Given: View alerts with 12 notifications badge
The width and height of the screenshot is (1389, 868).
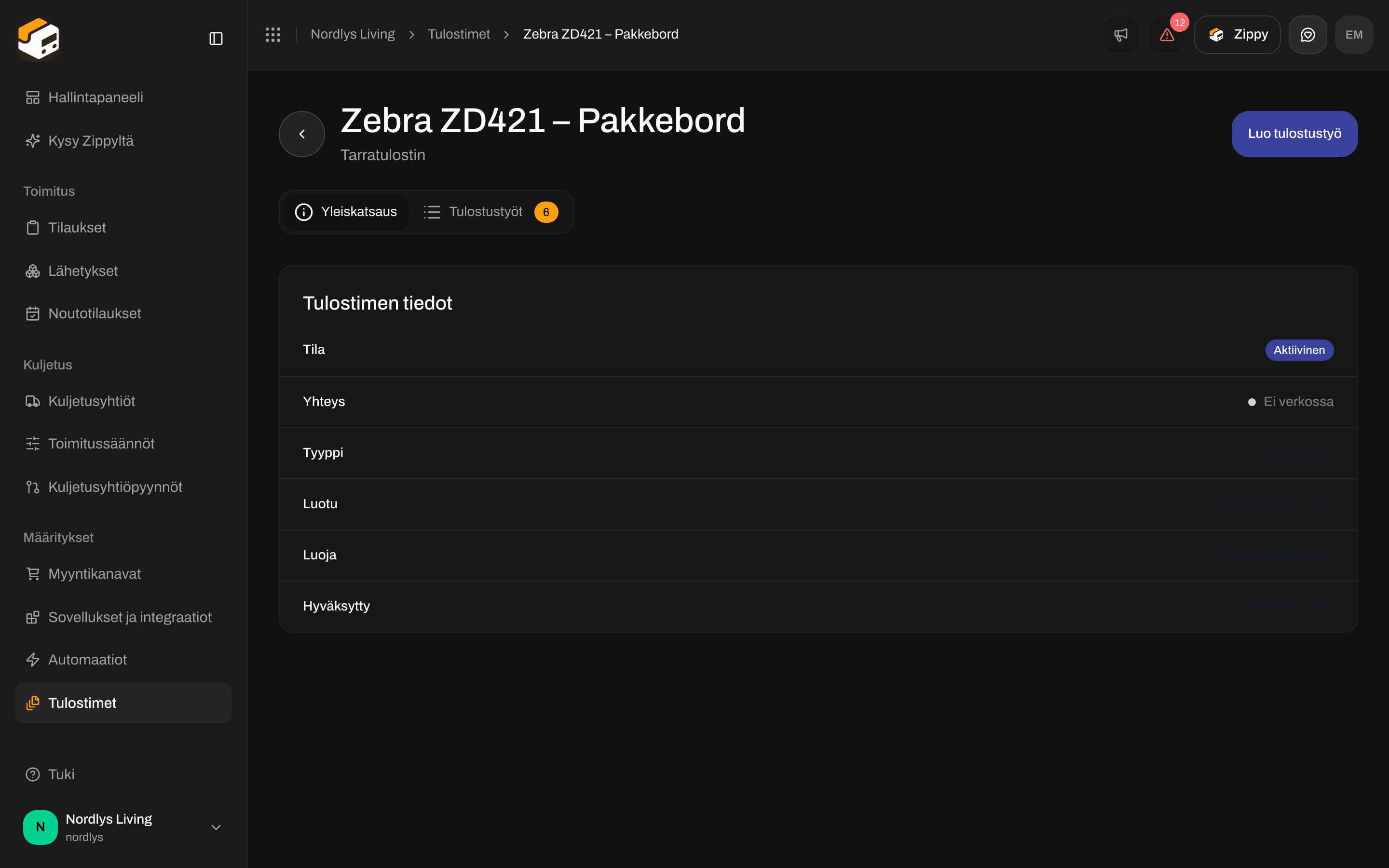Looking at the screenshot, I should tap(1168, 35).
